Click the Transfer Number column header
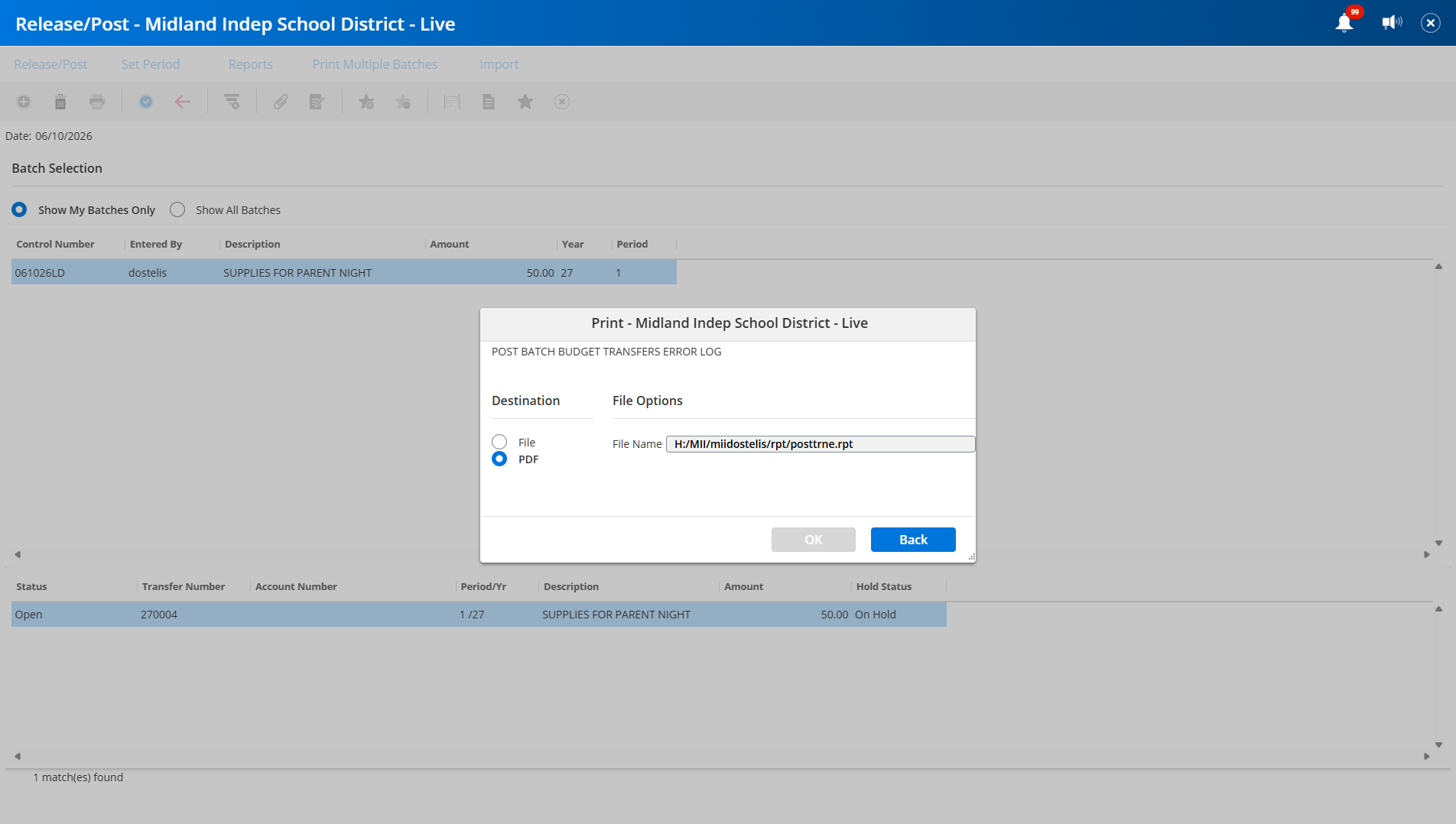1456x824 pixels. click(184, 586)
